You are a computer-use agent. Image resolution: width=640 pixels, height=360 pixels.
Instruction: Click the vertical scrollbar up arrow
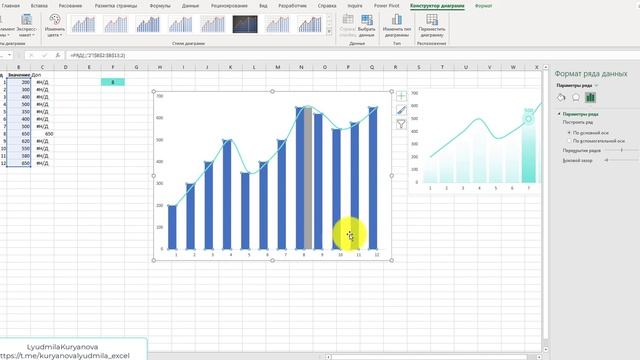coord(546,68)
